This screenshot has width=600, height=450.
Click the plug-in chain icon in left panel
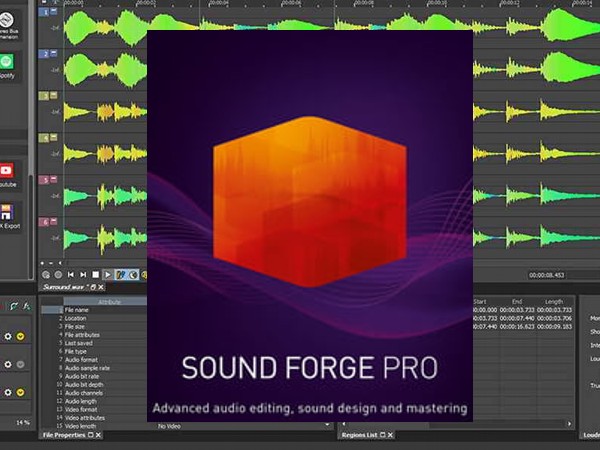[14, 306]
